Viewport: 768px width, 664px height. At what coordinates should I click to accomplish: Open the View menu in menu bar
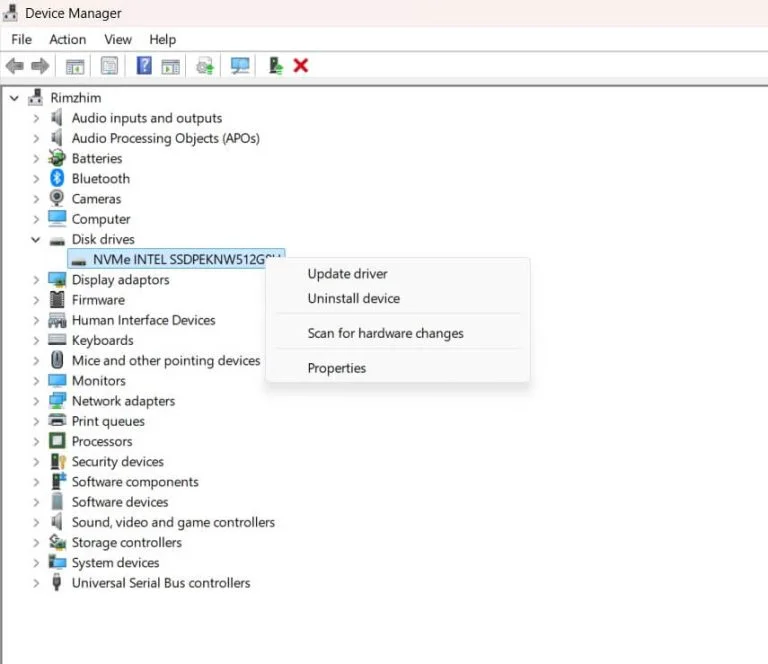point(118,39)
